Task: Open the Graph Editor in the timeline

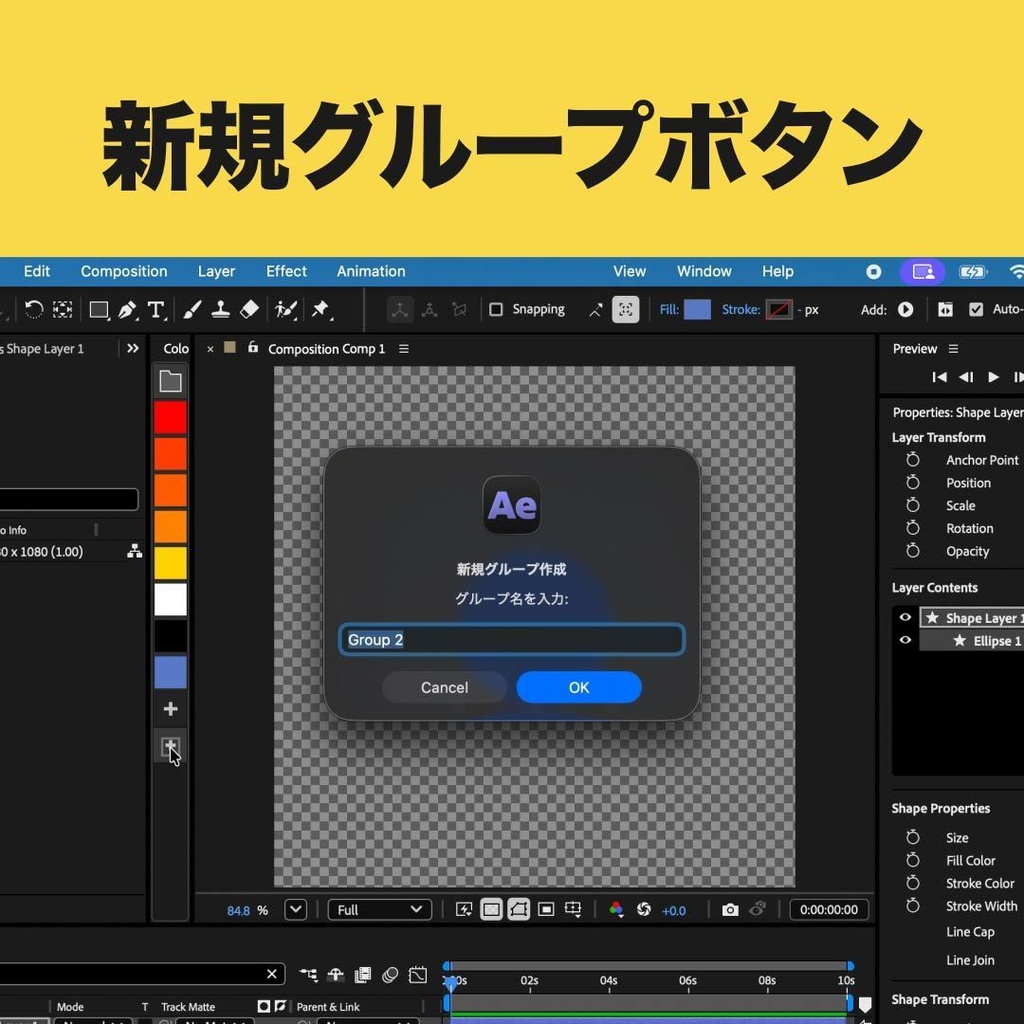Action: (x=418, y=974)
